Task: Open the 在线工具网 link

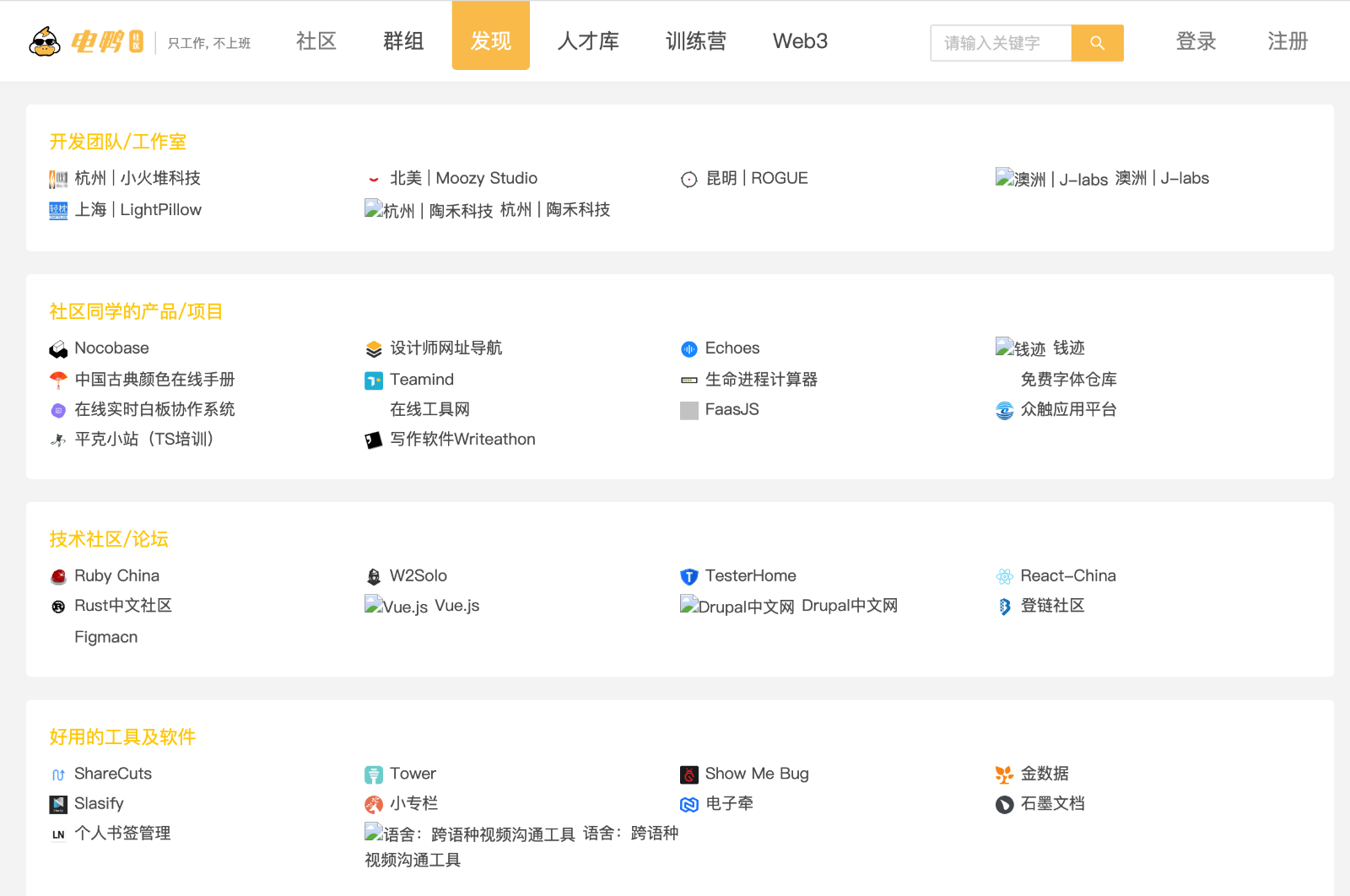Action: 429,409
